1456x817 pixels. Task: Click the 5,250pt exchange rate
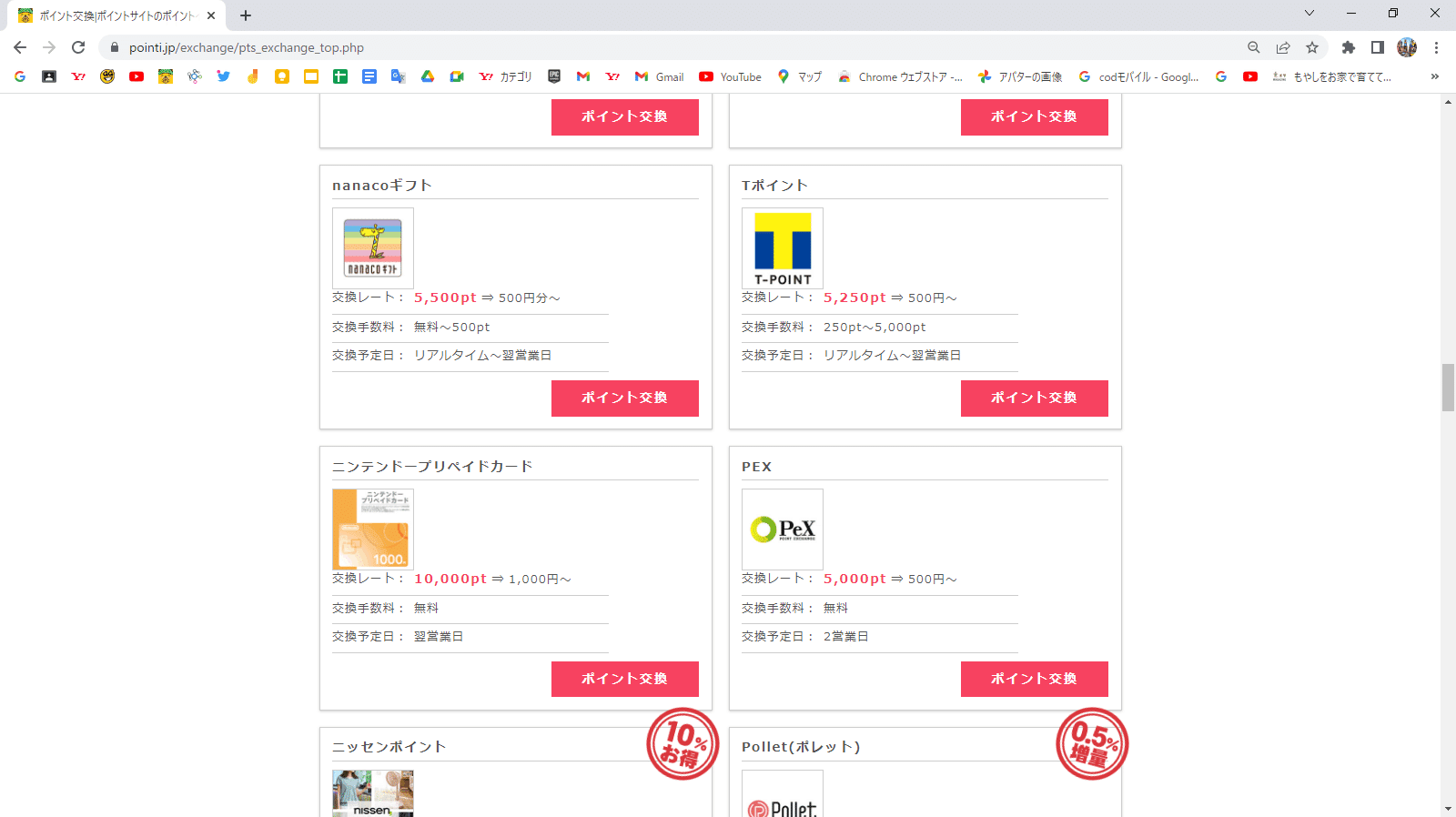point(854,298)
